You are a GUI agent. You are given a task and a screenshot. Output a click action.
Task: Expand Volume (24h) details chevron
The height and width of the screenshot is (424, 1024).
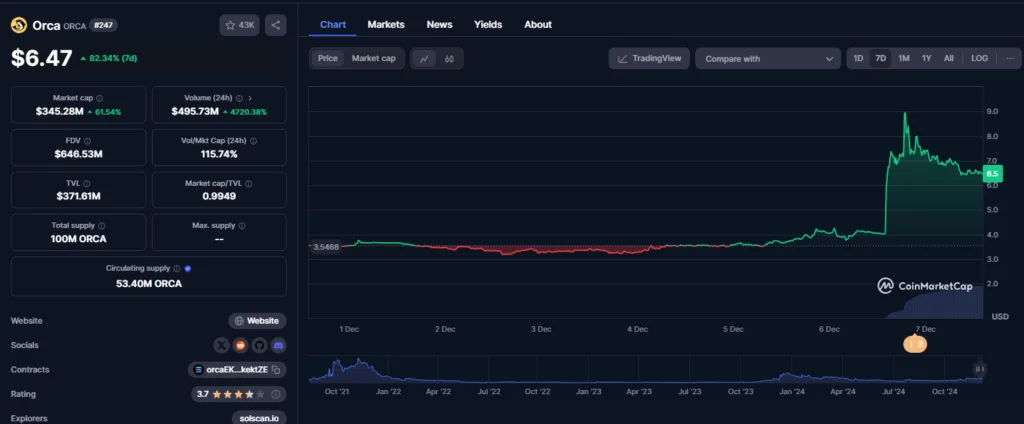[x=250, y=98]
